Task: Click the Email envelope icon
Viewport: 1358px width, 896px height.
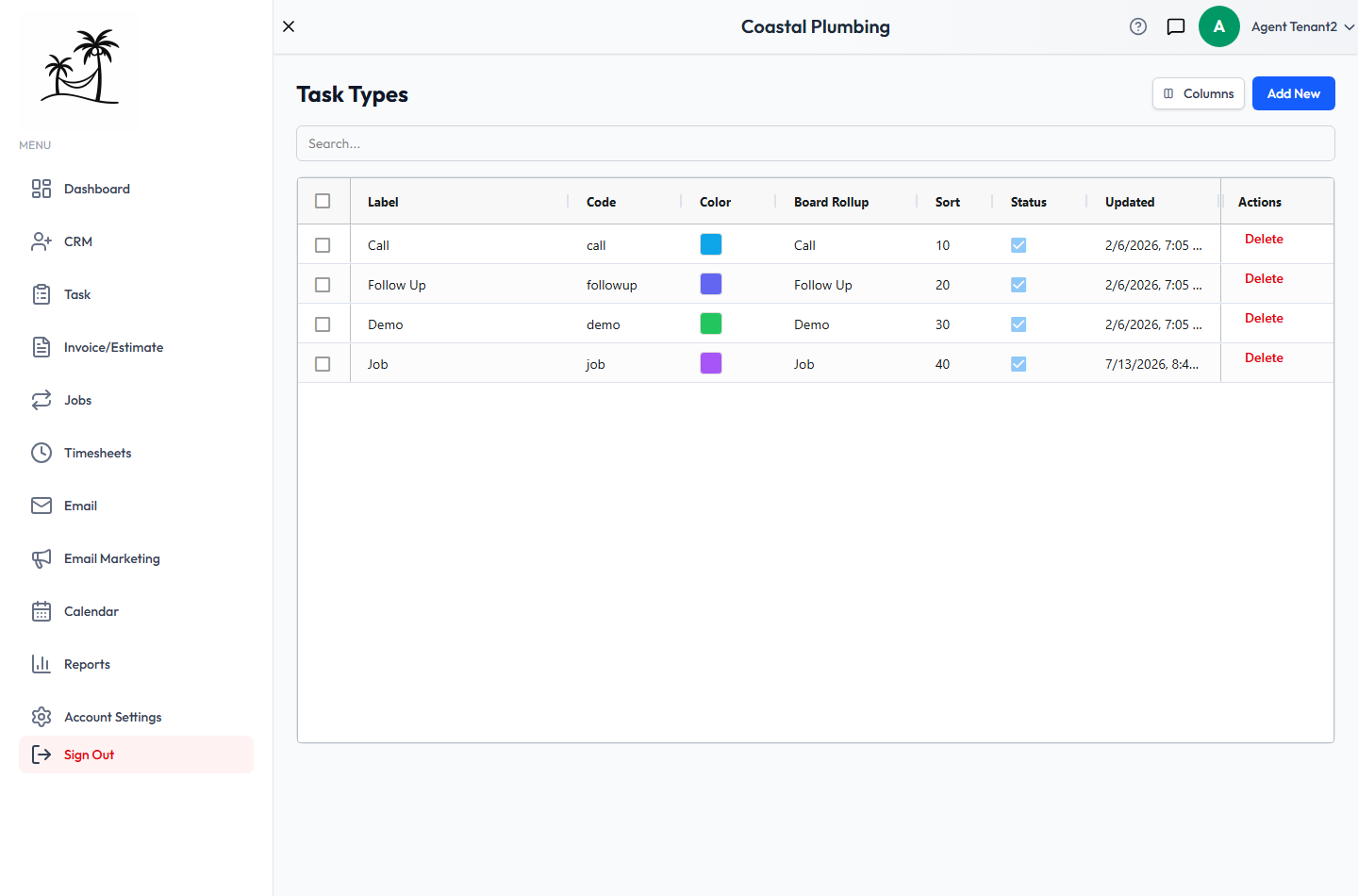Action: tap(41, 506)
